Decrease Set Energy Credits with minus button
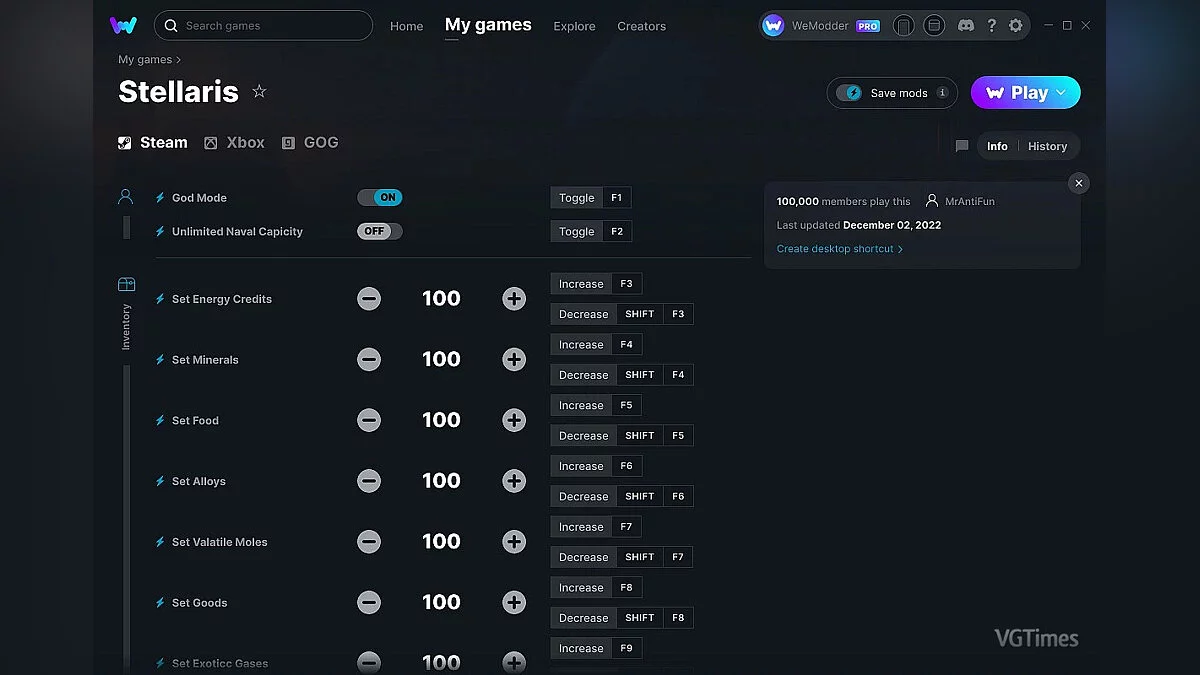1200x675 pixels. (369, 299)
